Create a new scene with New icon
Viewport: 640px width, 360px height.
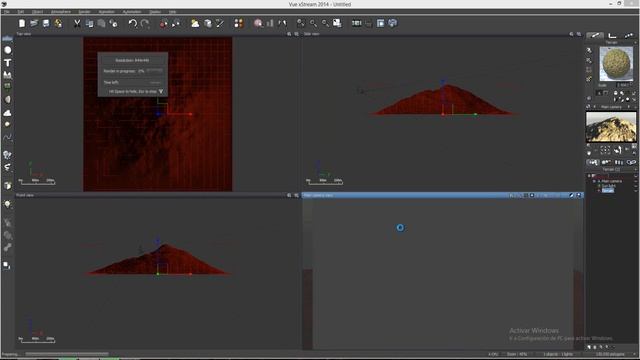[x=22, y=23]
